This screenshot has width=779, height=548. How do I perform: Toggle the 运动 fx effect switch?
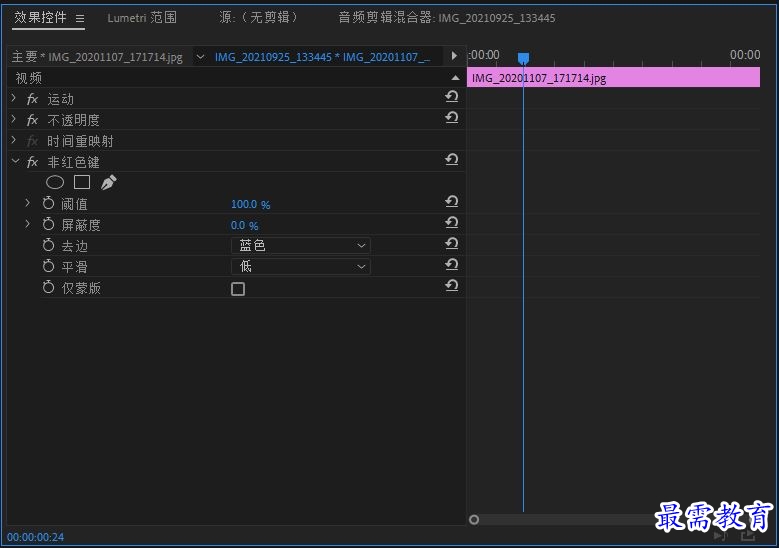pos(32,99)
